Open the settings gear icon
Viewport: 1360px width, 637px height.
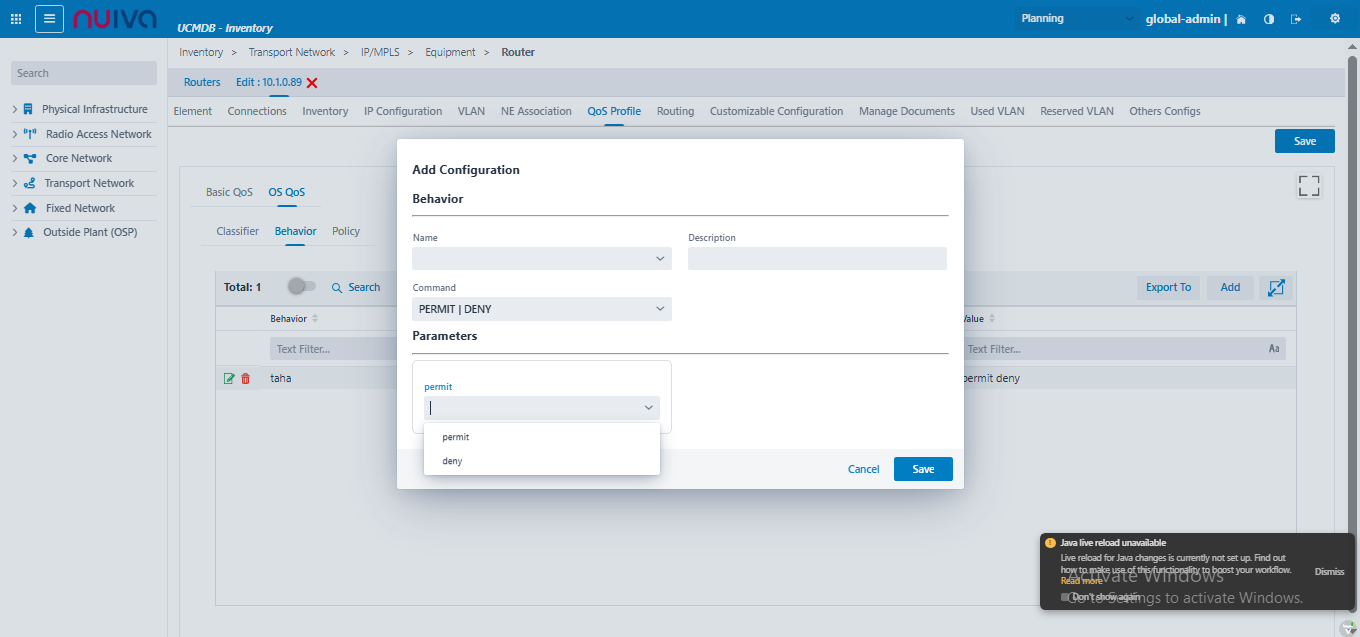tap(1335, 19)
